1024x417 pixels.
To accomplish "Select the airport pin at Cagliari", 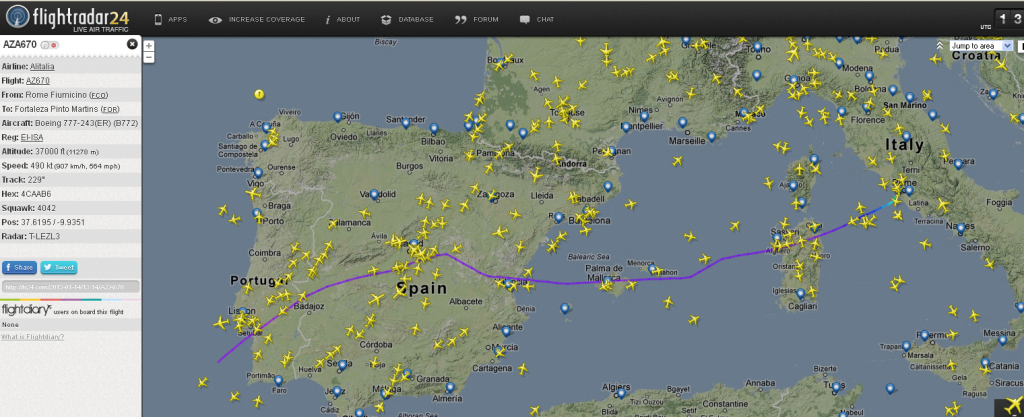I will point(799,294).
